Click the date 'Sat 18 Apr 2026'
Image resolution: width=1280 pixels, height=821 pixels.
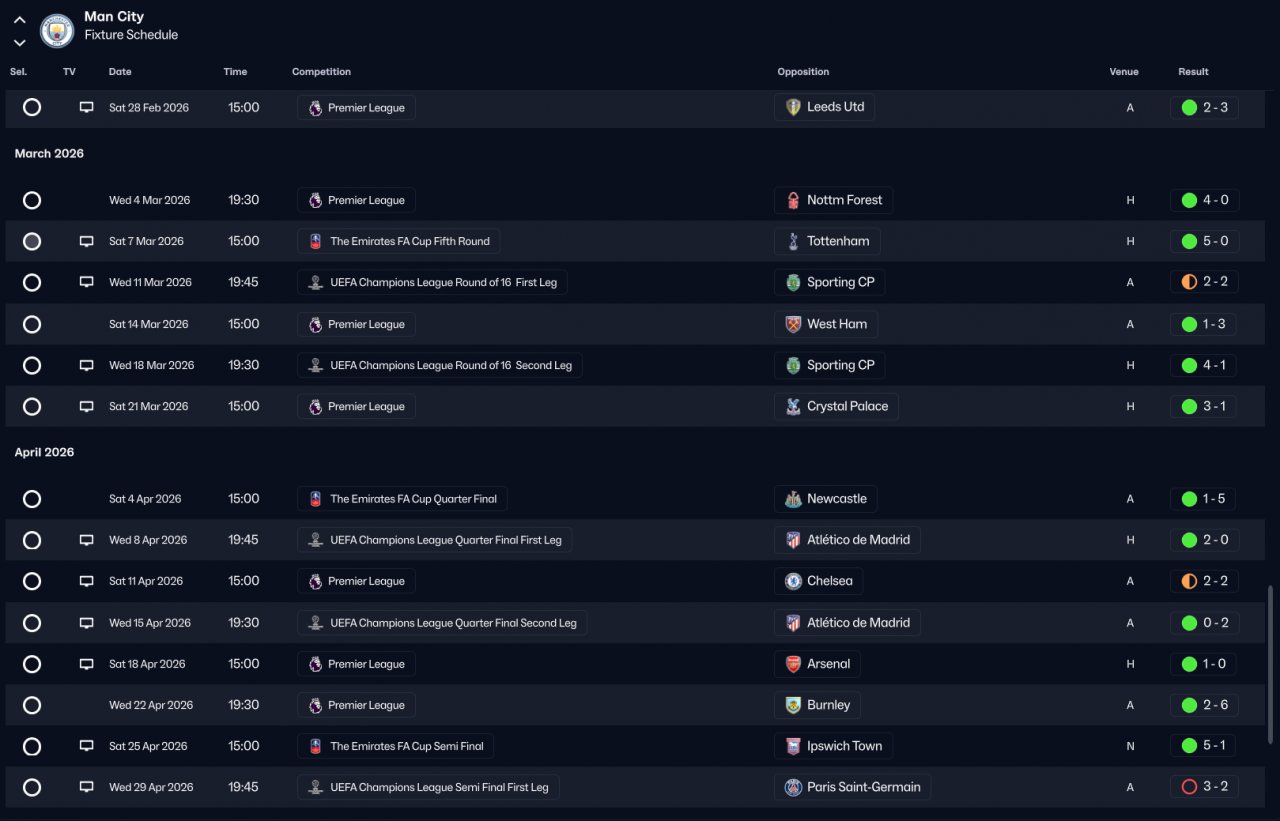147,664
